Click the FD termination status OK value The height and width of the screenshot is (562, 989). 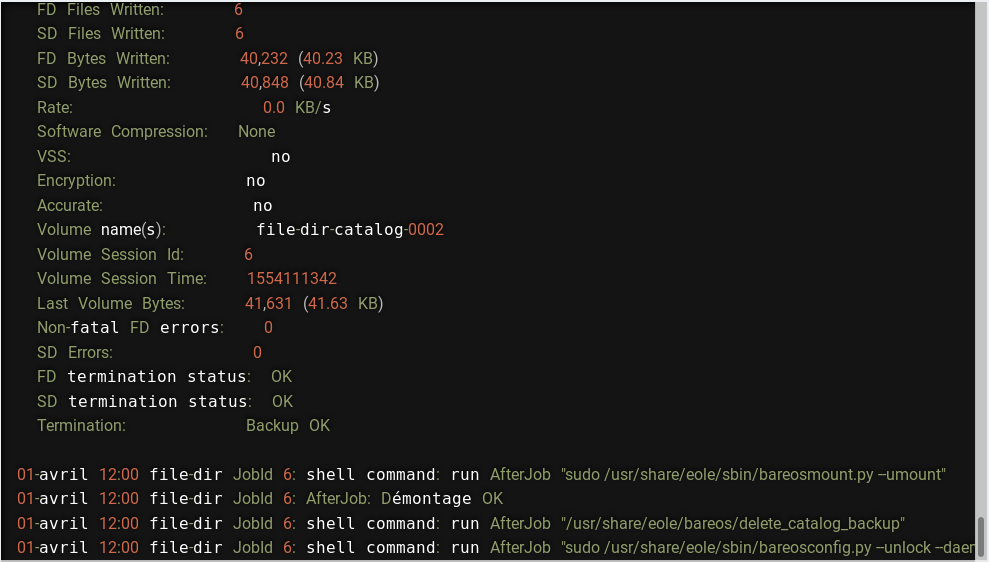[x=281, y=377]
